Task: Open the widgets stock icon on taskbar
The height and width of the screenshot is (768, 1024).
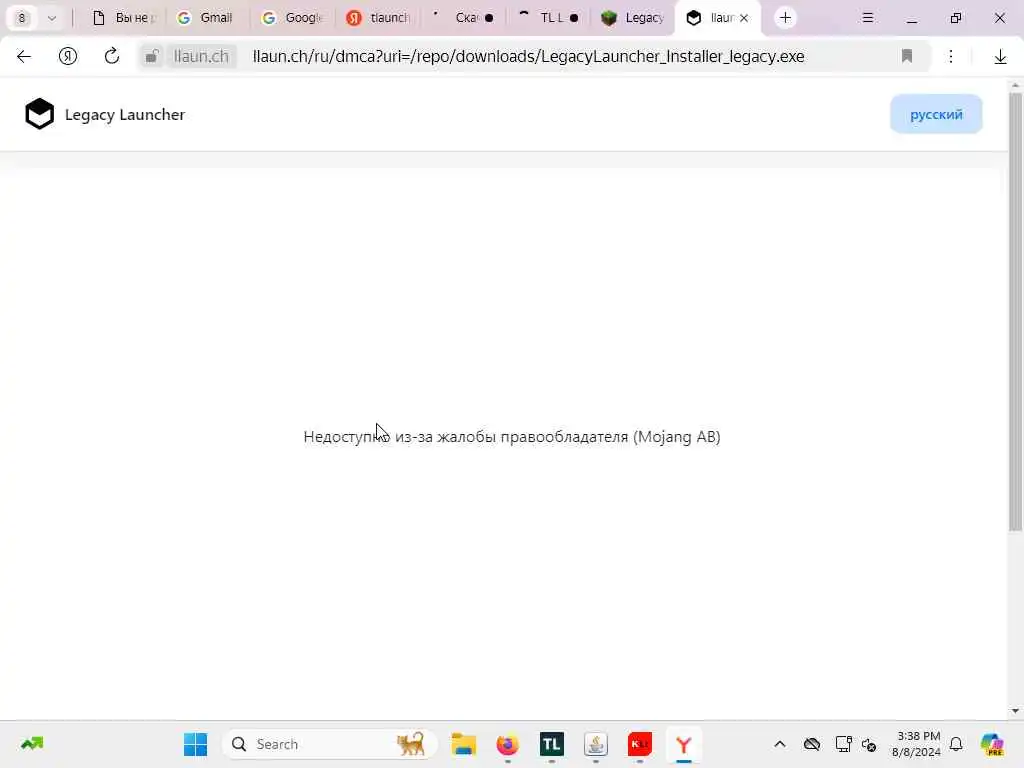Action: point(32,744)
